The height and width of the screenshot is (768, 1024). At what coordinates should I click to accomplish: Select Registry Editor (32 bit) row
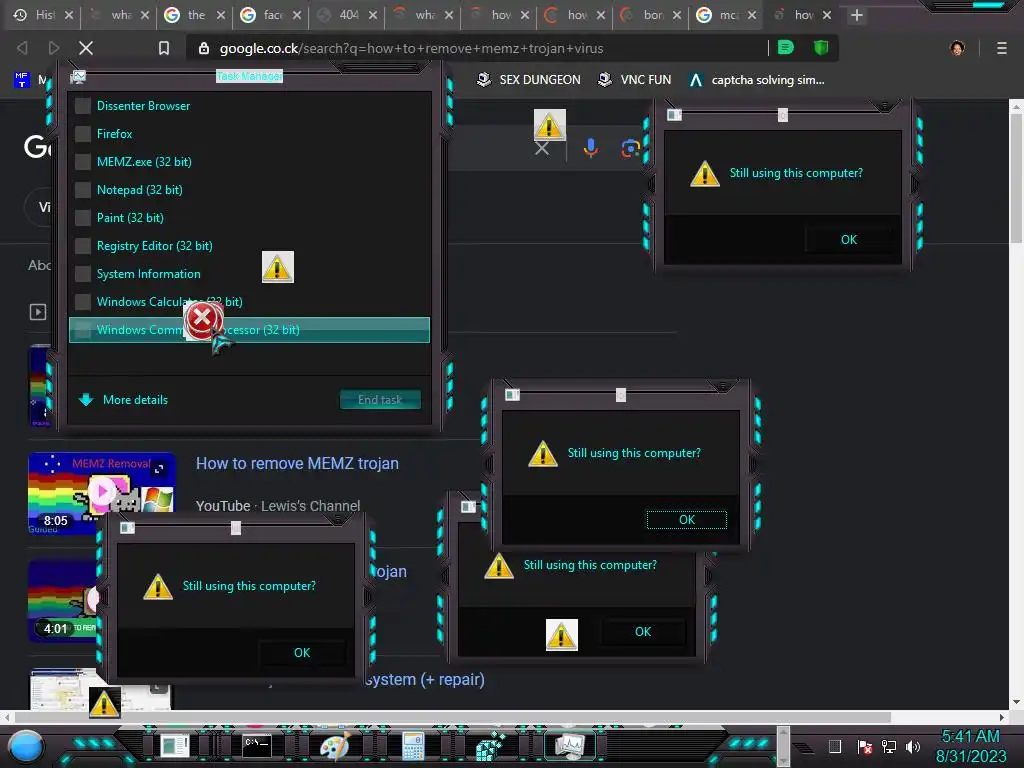coord(249,246)
